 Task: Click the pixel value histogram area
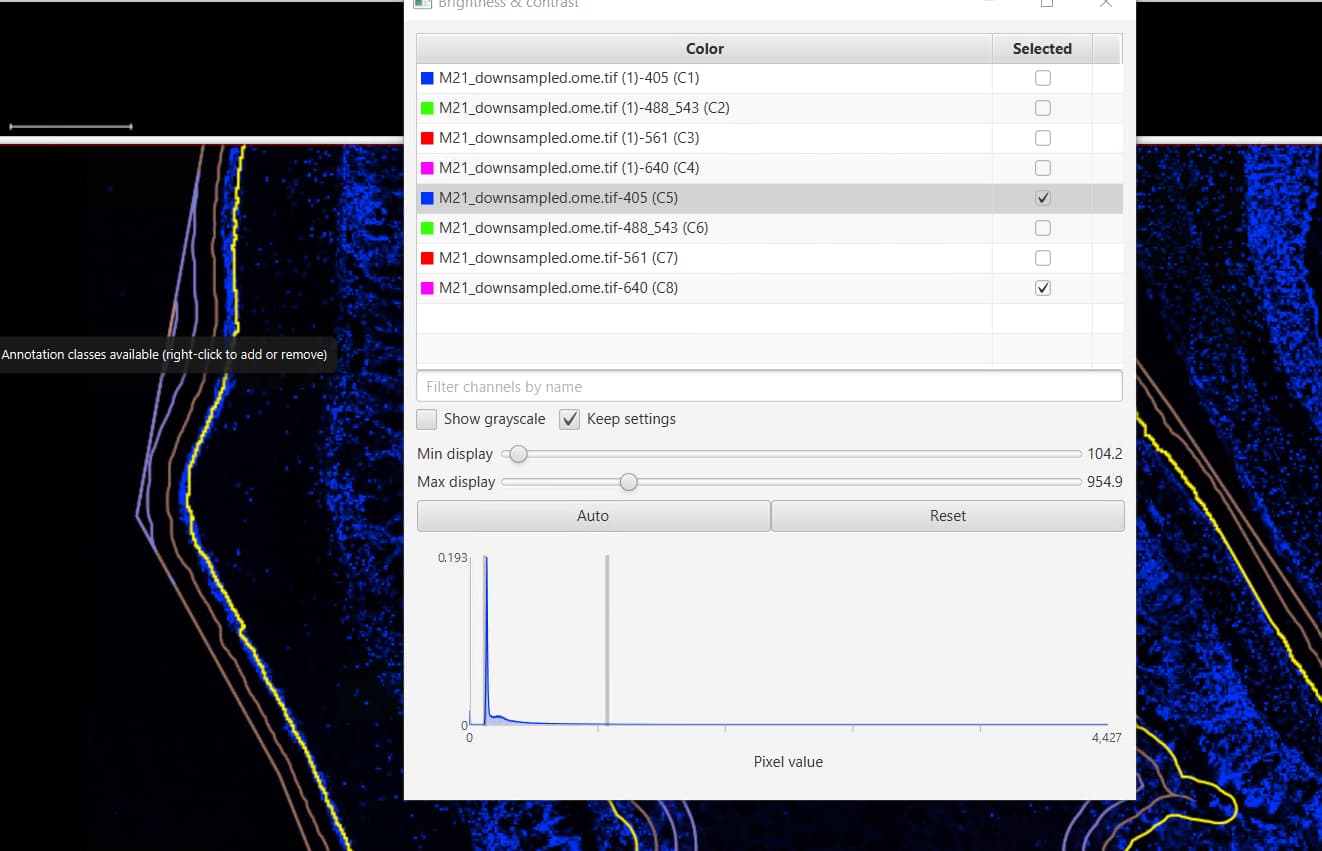789,640
